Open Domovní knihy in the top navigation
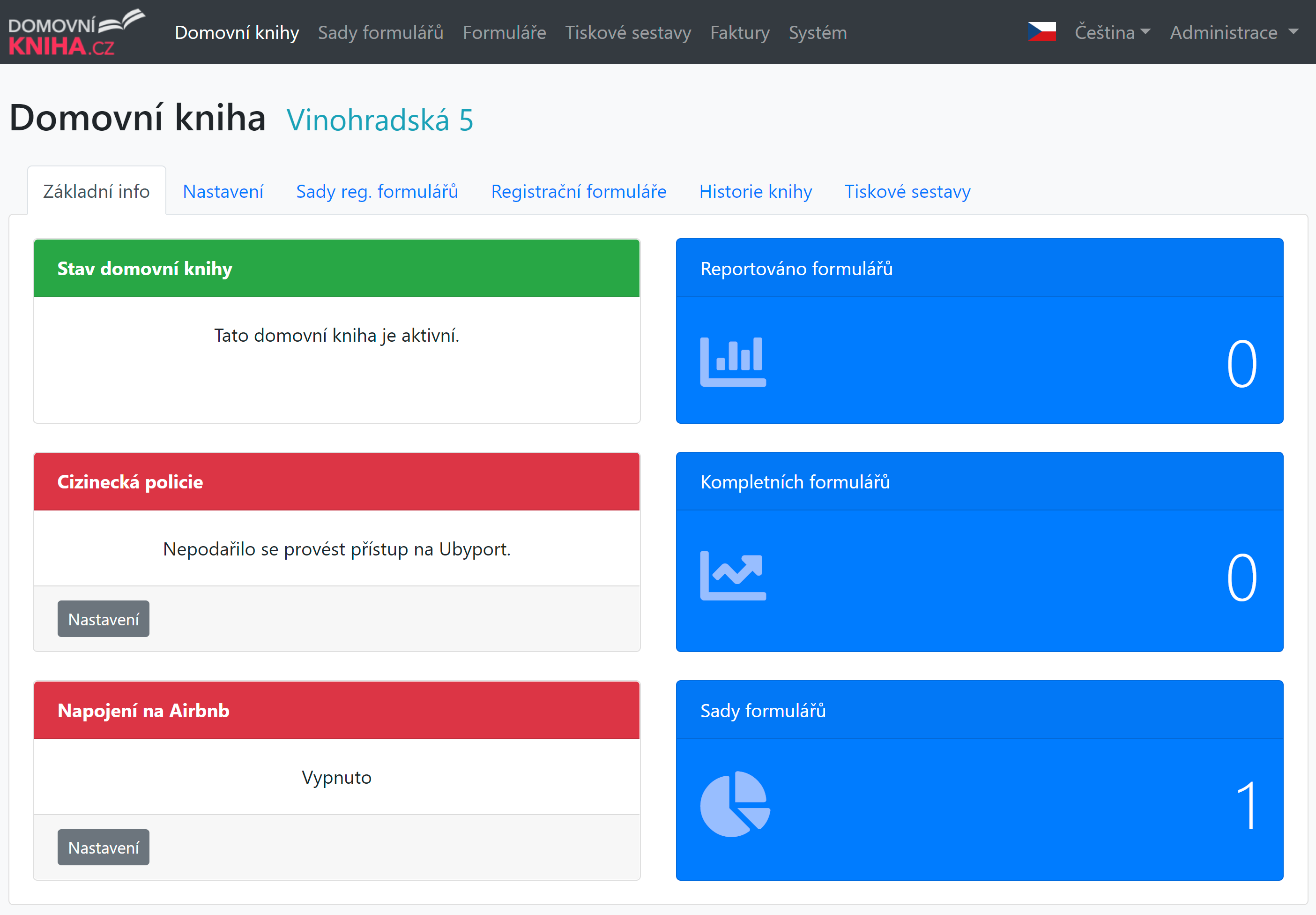This screenshot has height=915, width=1316. (237, 32)
